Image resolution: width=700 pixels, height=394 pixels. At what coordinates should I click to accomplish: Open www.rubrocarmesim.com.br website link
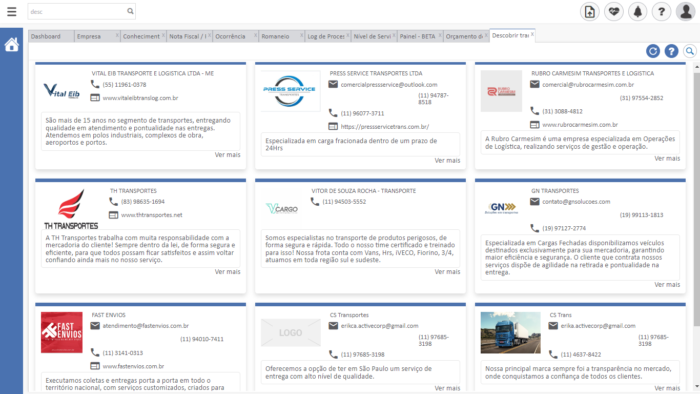(580, 124)
